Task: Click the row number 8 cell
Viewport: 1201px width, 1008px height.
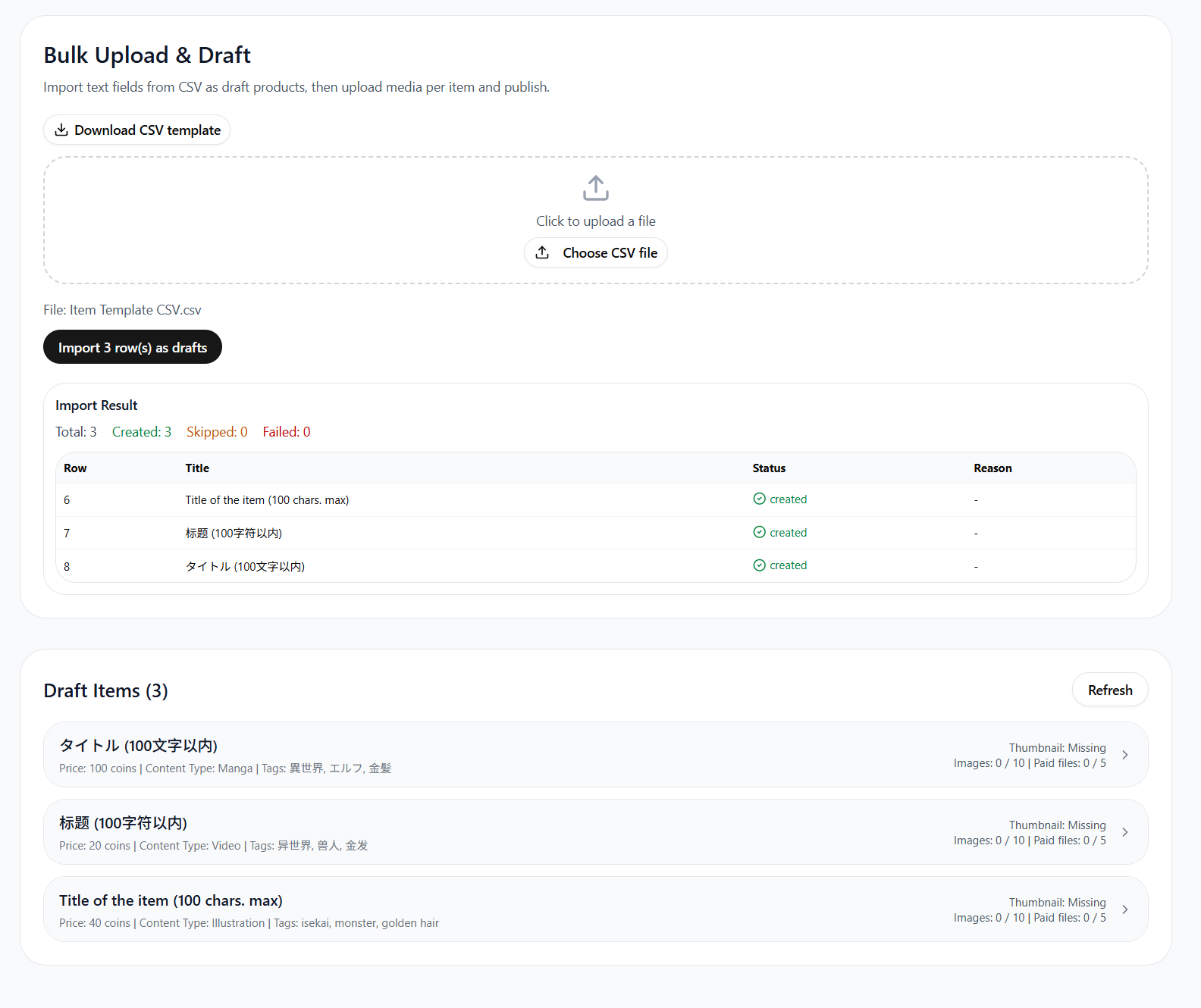Action: [x=67, y=567]
